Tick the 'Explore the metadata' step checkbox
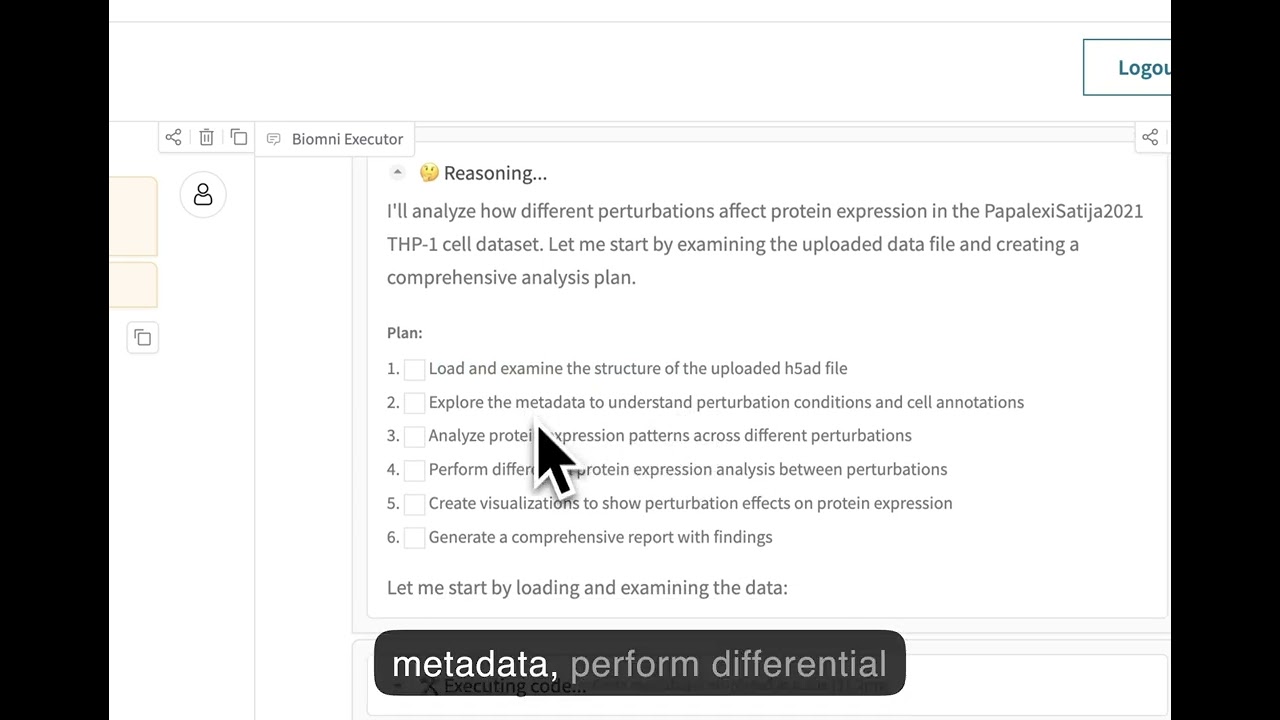The width and height of the screenshot is (1280, 720). [x=414, y=403]
